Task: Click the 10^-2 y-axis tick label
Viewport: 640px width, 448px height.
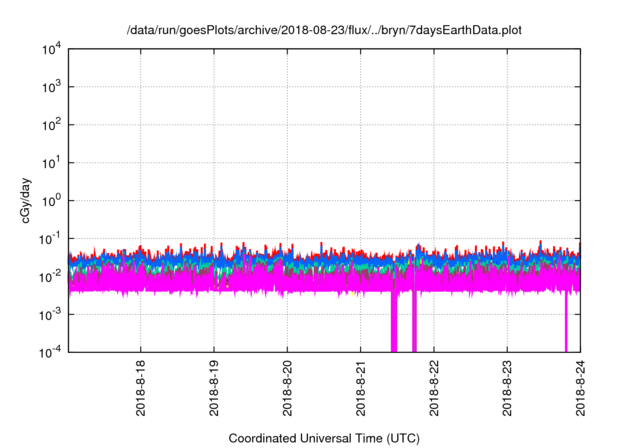Action: (50, 277)
